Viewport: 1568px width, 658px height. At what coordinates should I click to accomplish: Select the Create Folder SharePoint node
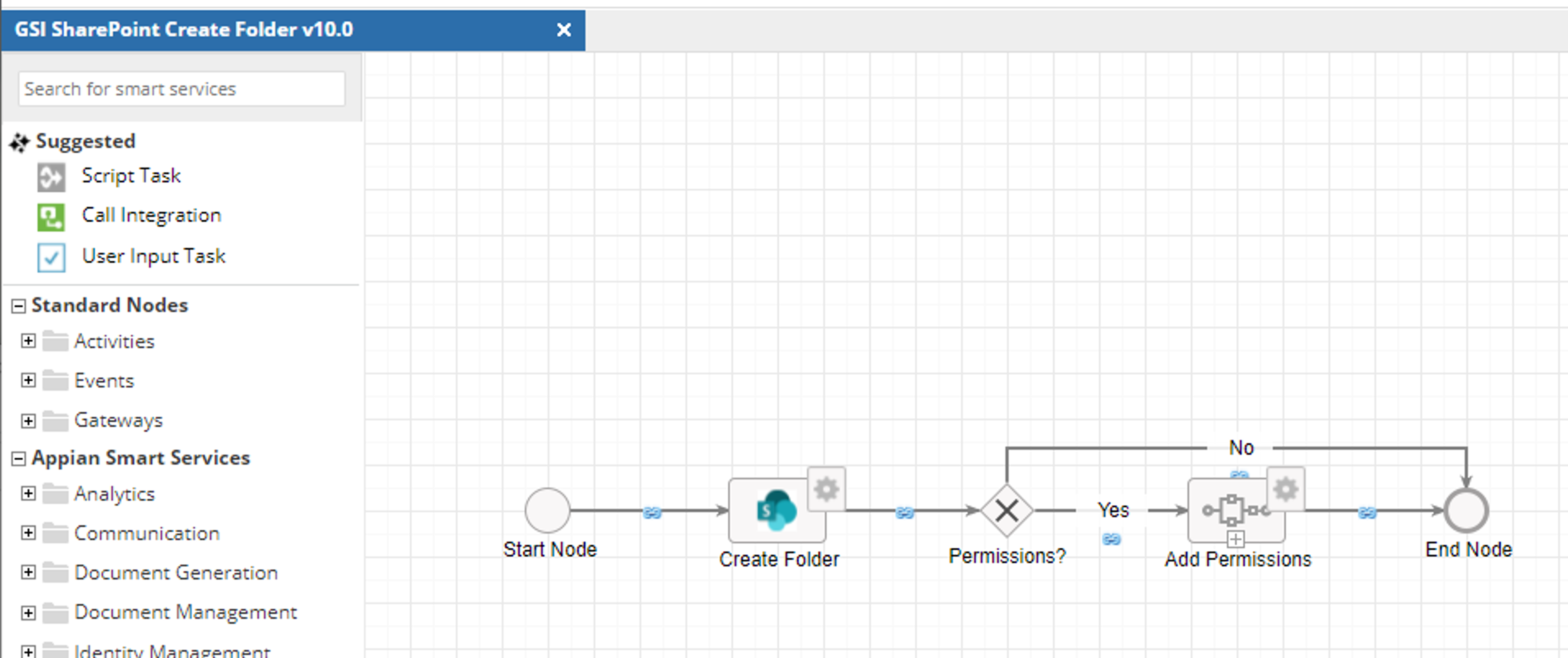tap(777, 510)
